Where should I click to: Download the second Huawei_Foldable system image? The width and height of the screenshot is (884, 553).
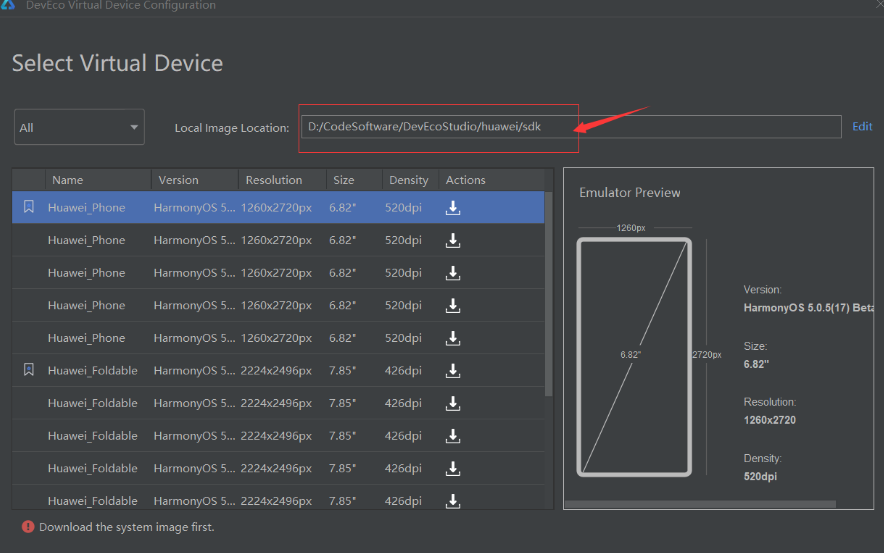(x=453, y=403)
